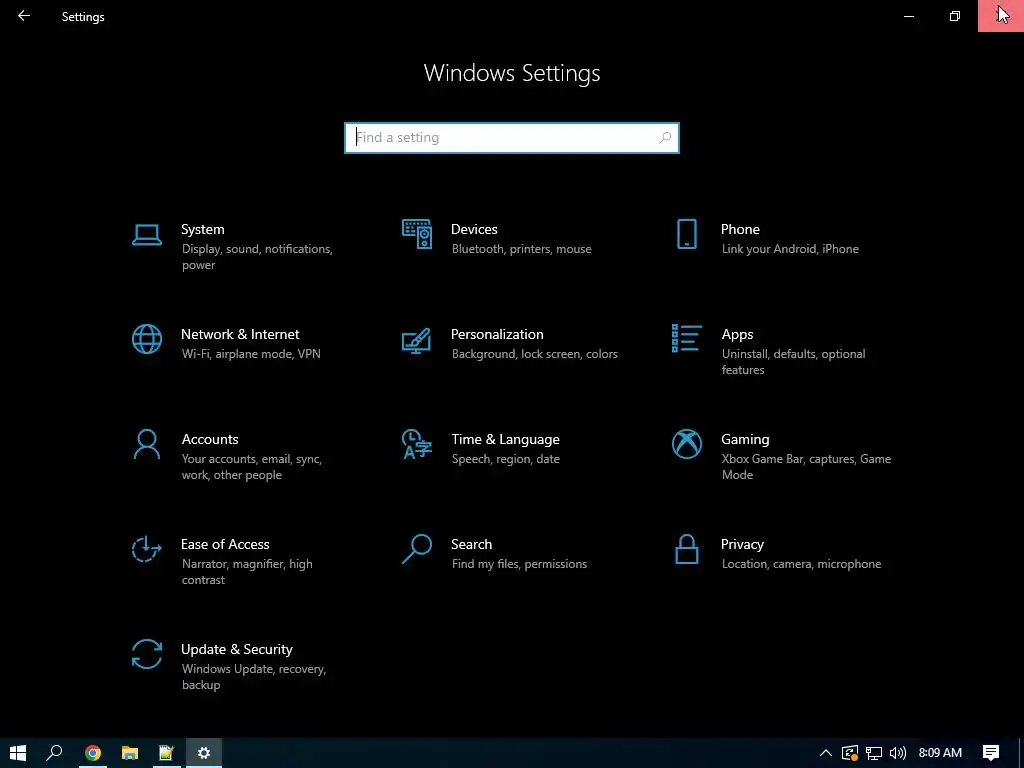Click 'Wi-Fi, airplane mode, VPN' description
Viewport: 1024px width, 768px height.
[251, 354]
